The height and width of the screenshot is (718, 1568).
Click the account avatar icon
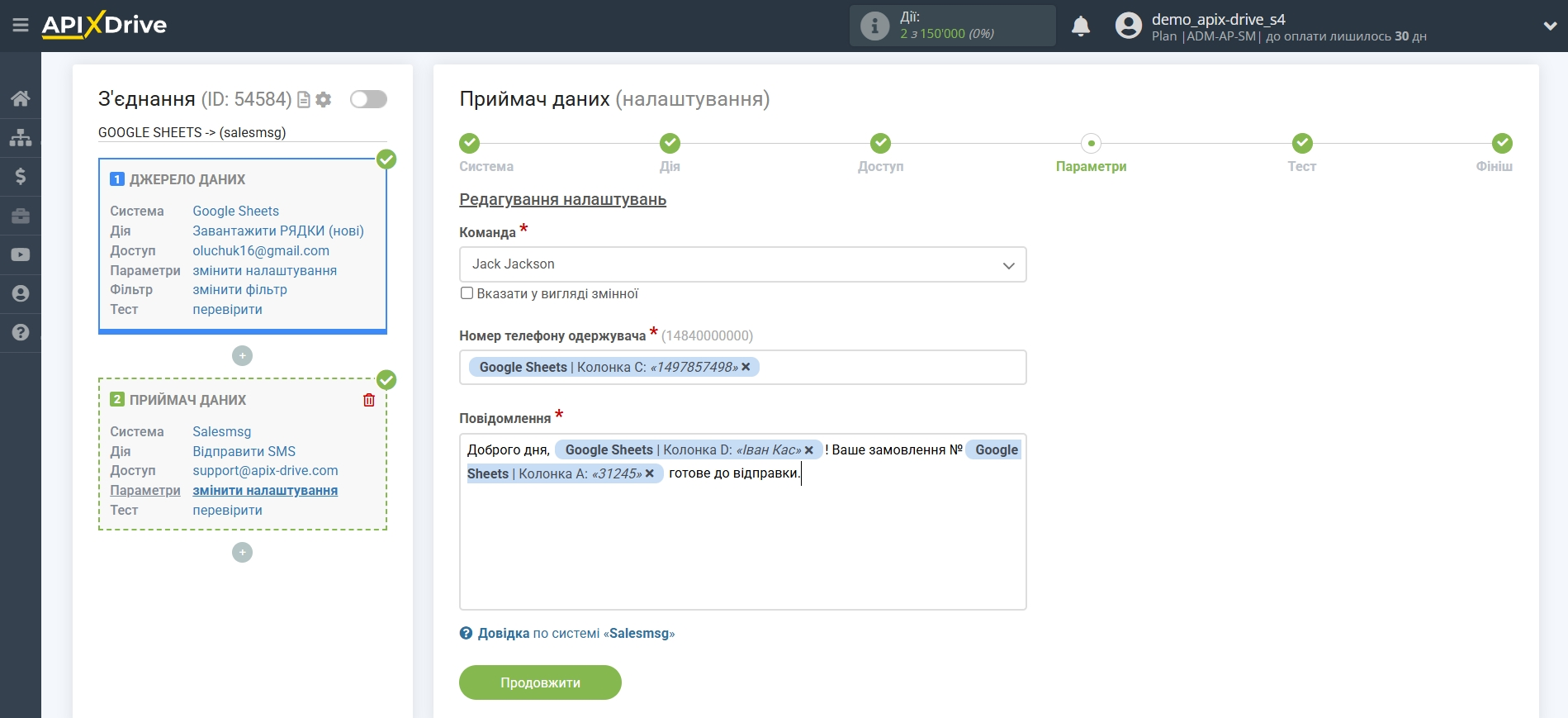pos(1128,26)
